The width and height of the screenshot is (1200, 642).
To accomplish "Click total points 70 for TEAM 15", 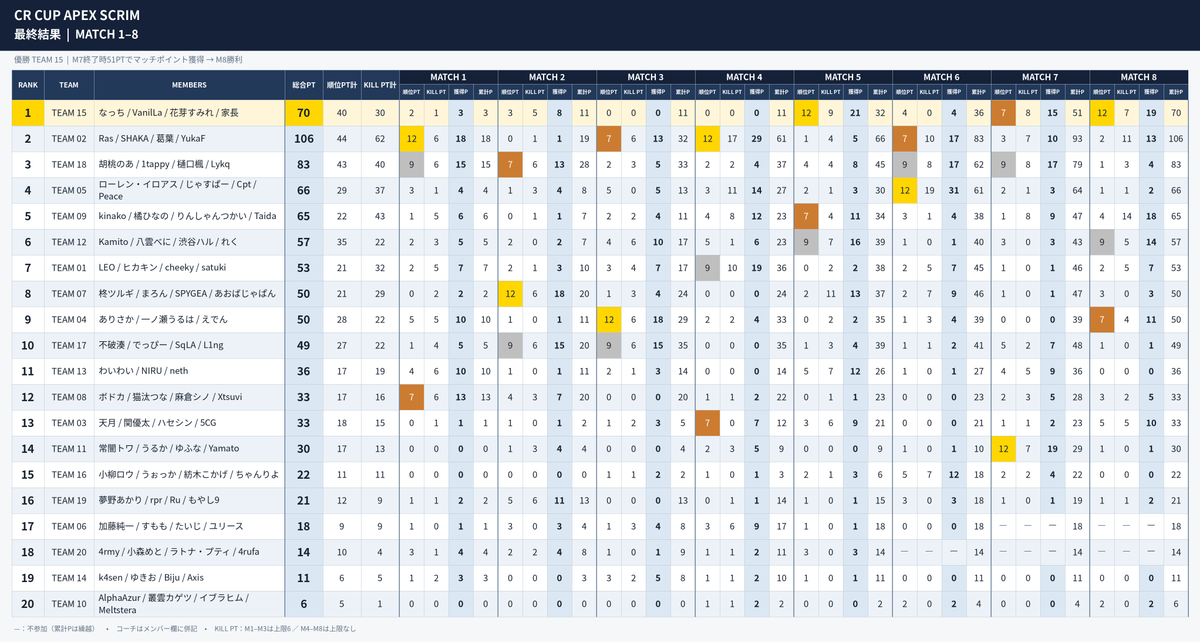I will [303, 113].
